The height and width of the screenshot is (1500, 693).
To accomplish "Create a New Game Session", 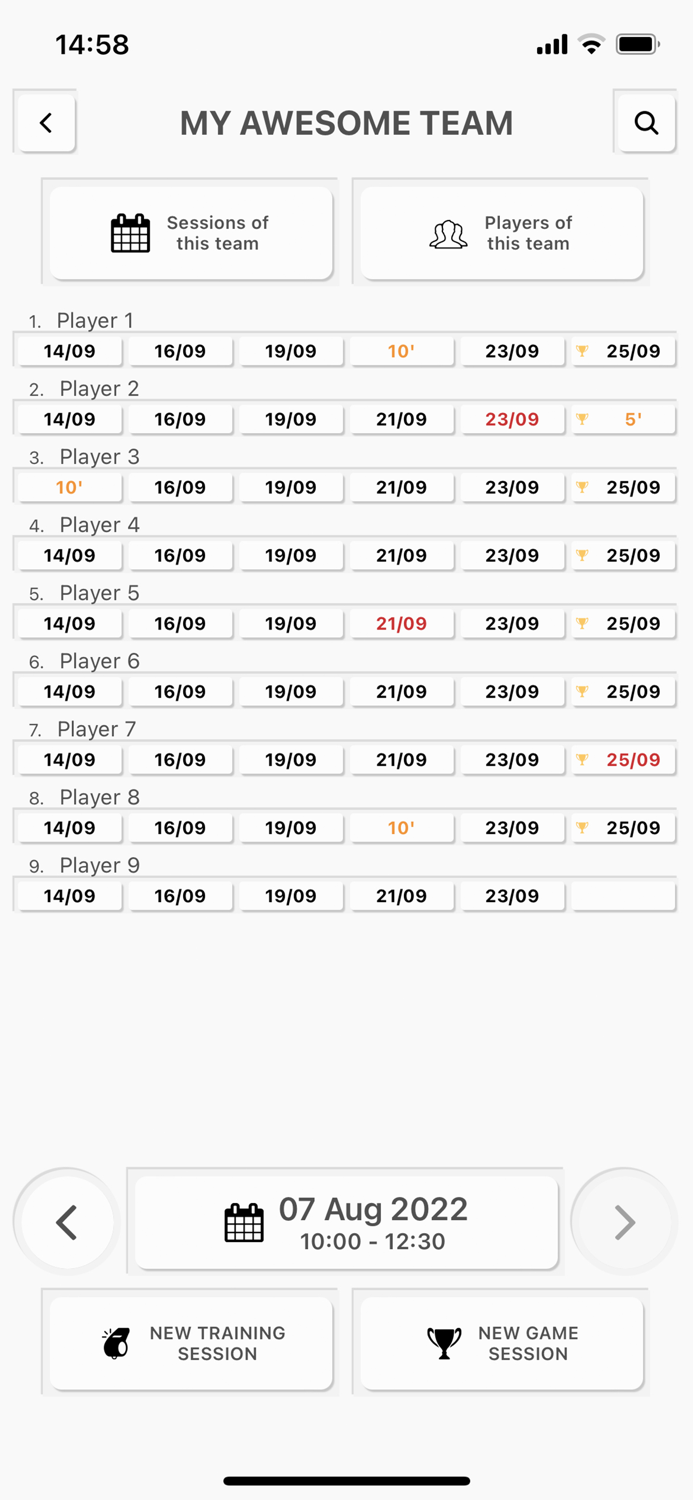I will (x=500, y=1343).
